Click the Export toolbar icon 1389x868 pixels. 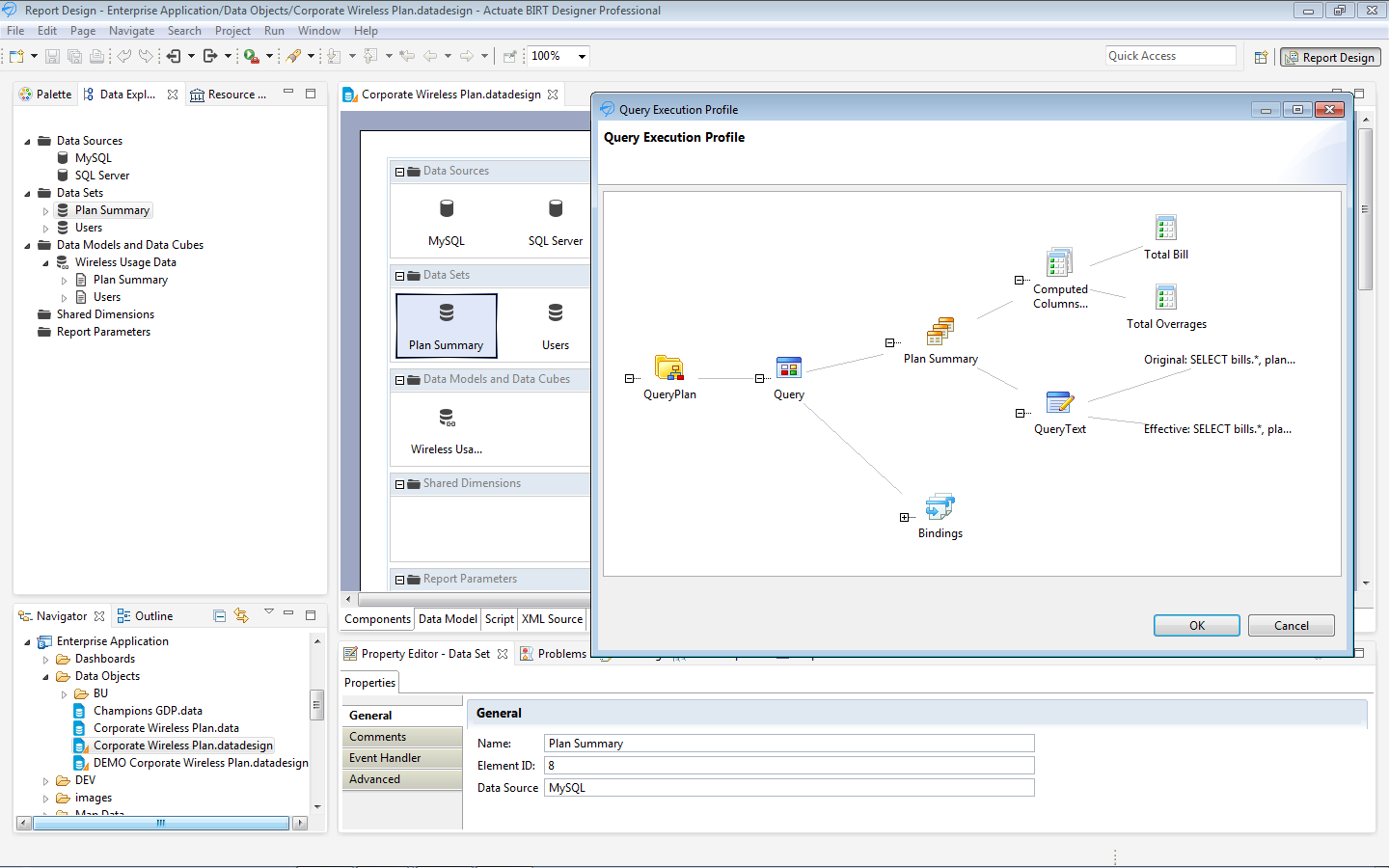pos(210,56)
